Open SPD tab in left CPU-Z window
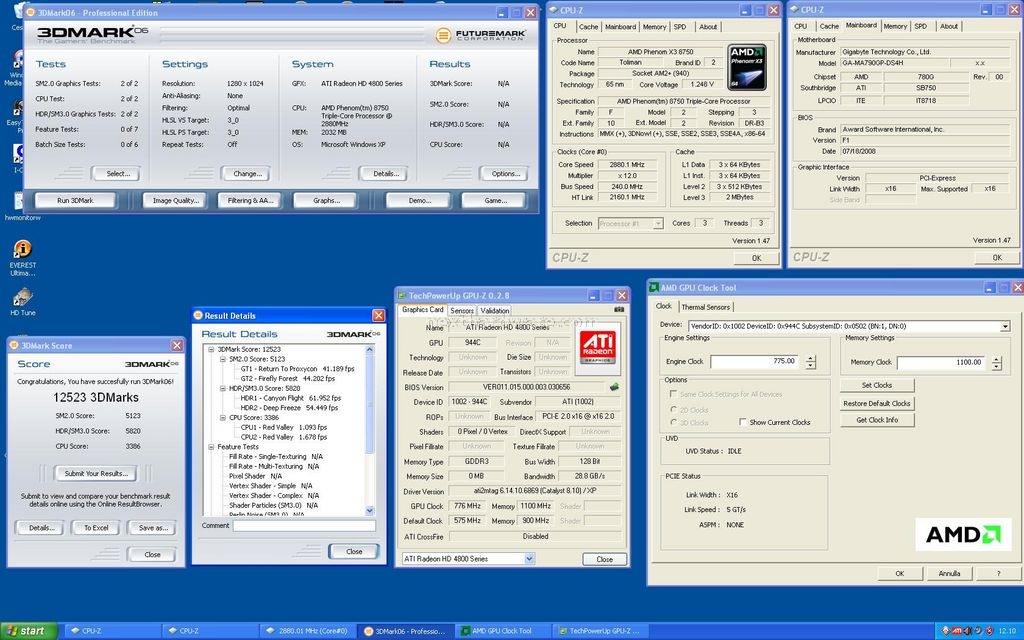 tap(680, 27)
